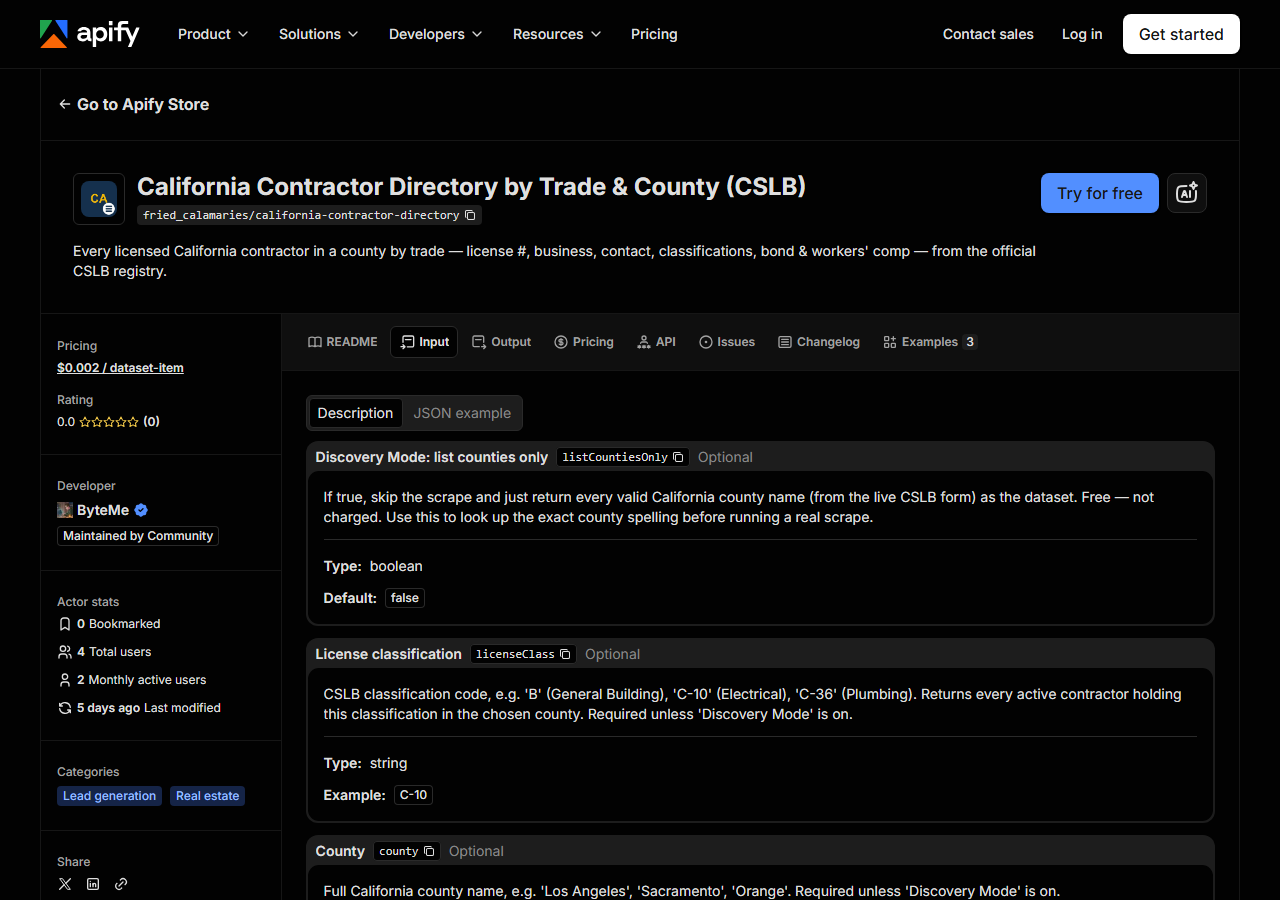Click the Last modified refresh icon

point(65,708)
